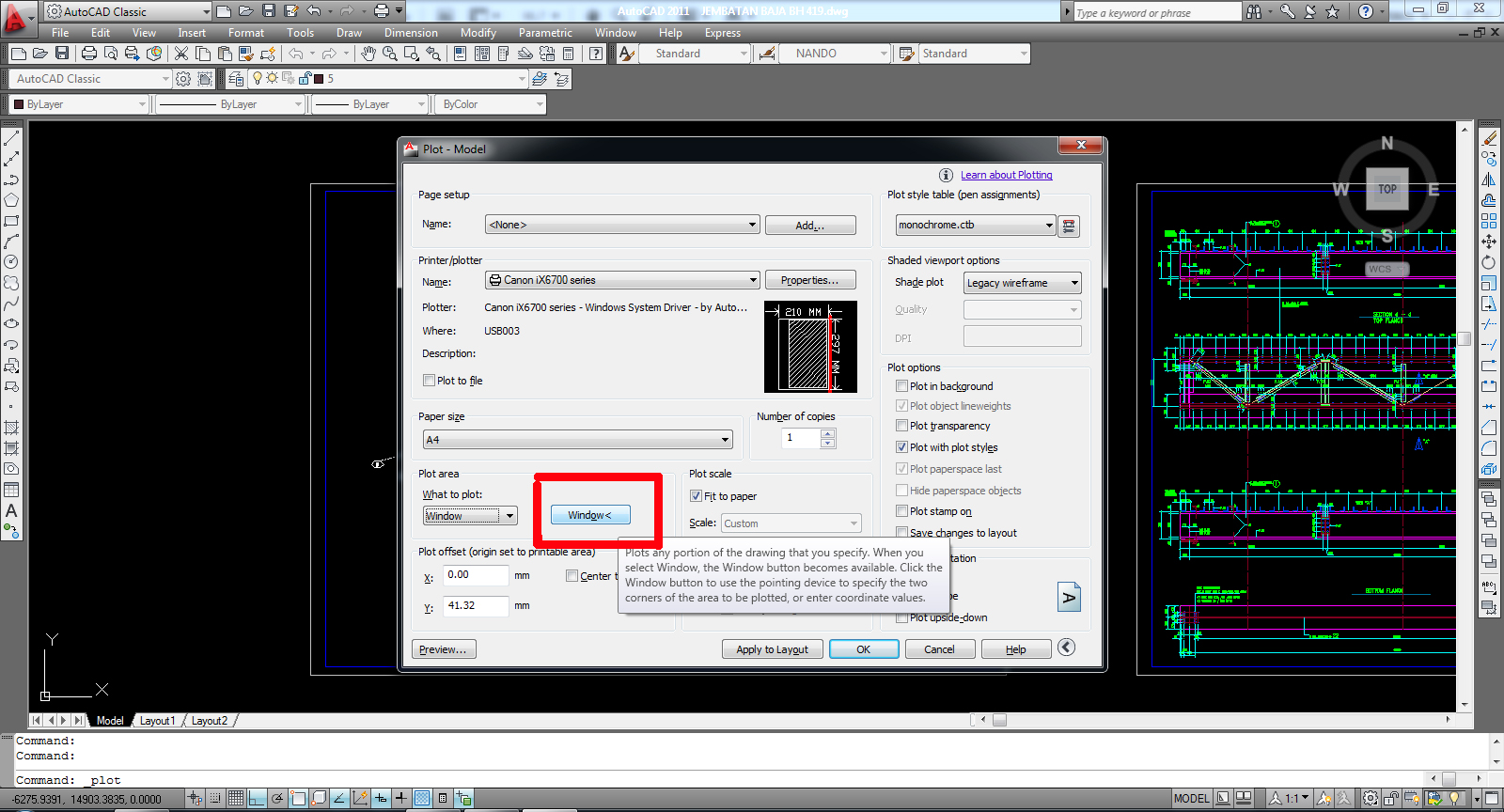The height and width of the screenshot is (812, 1504).
Task: Click the Workspace Settings gear icon
Action: coord(183,79)
